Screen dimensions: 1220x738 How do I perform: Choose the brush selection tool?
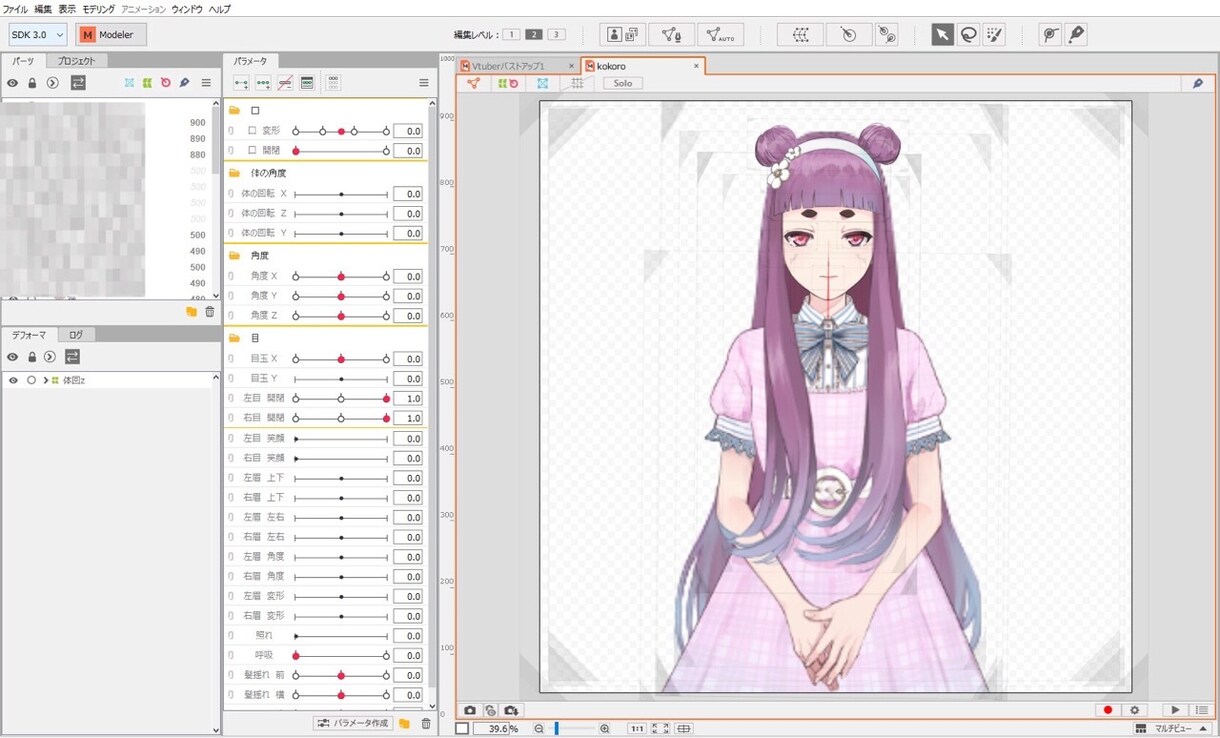[x=994, y=35]
